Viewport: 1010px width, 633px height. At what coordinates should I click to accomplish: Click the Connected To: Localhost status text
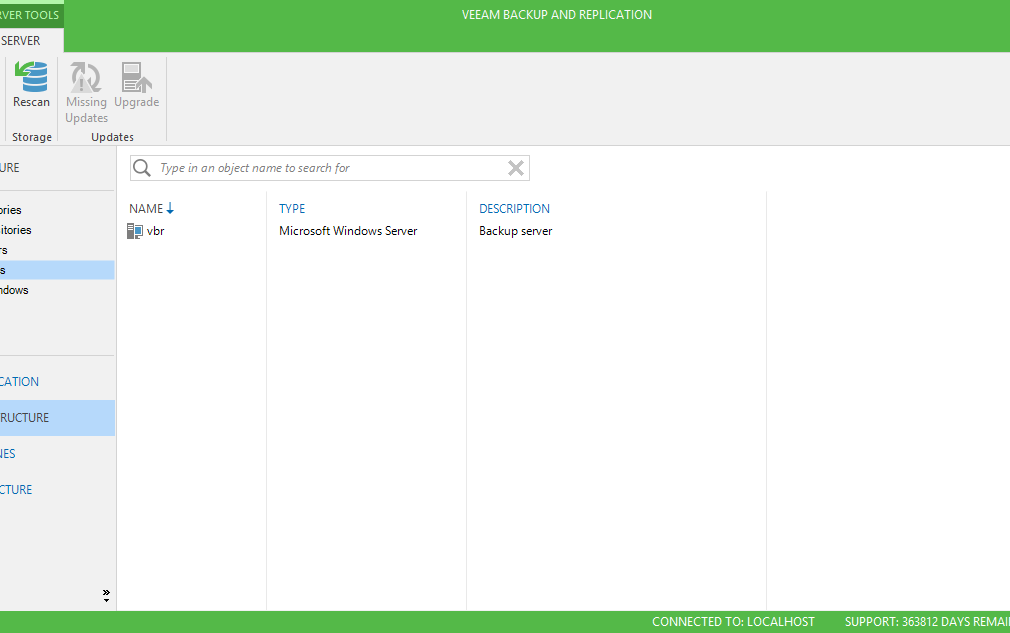(x=733, y=622)
